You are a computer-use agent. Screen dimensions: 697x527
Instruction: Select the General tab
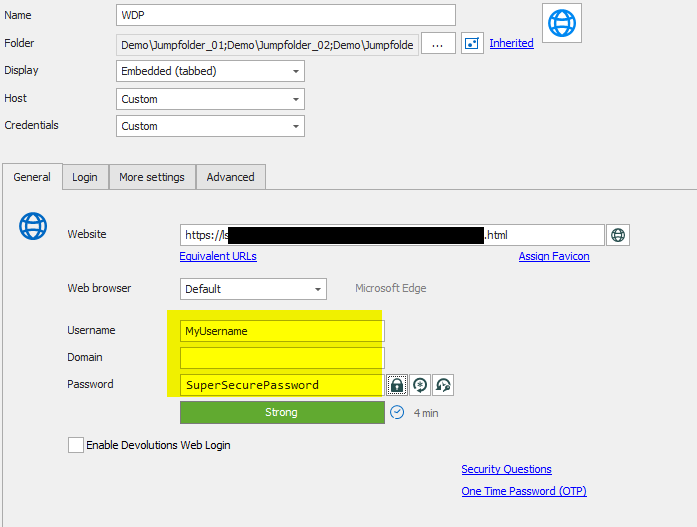click(32, 177)
